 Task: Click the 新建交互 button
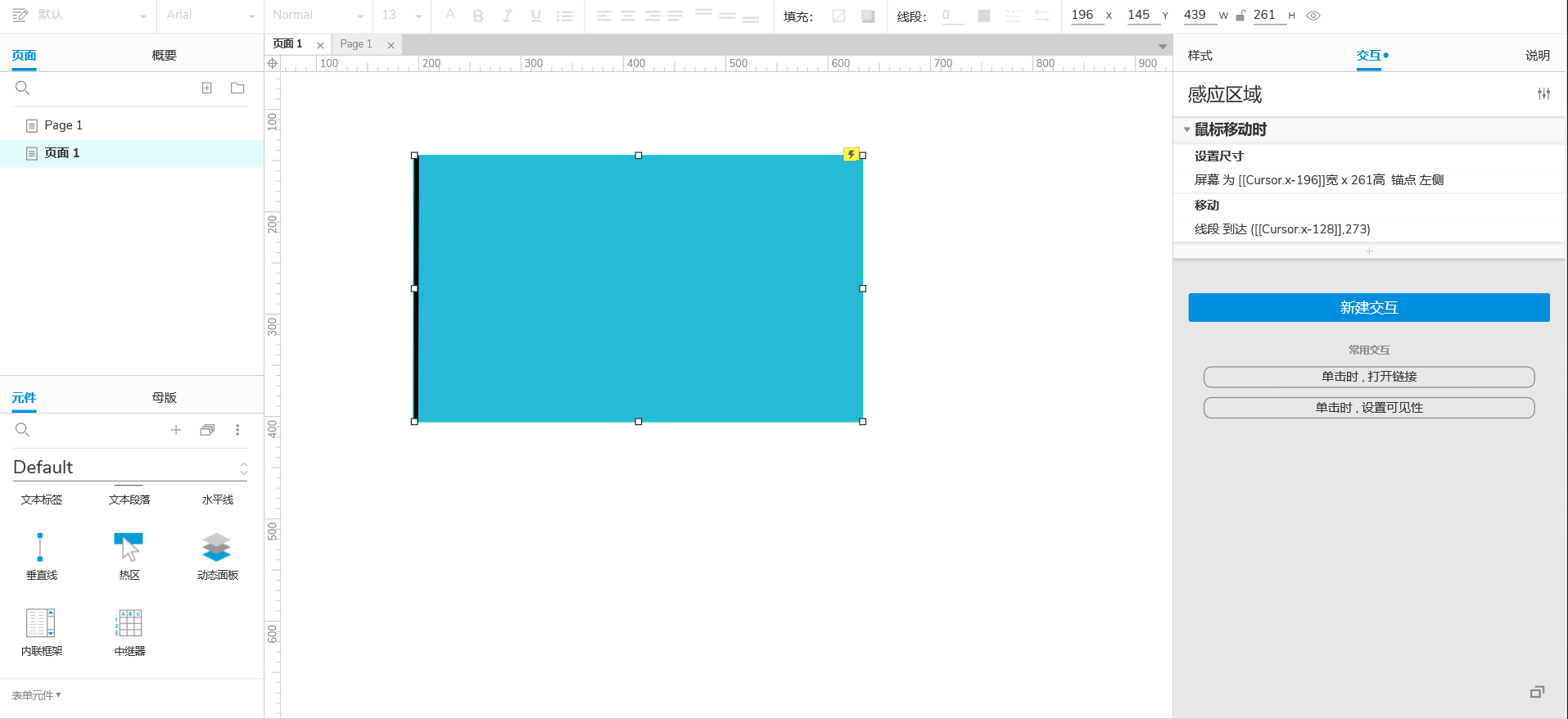(x=1369, y=307)
